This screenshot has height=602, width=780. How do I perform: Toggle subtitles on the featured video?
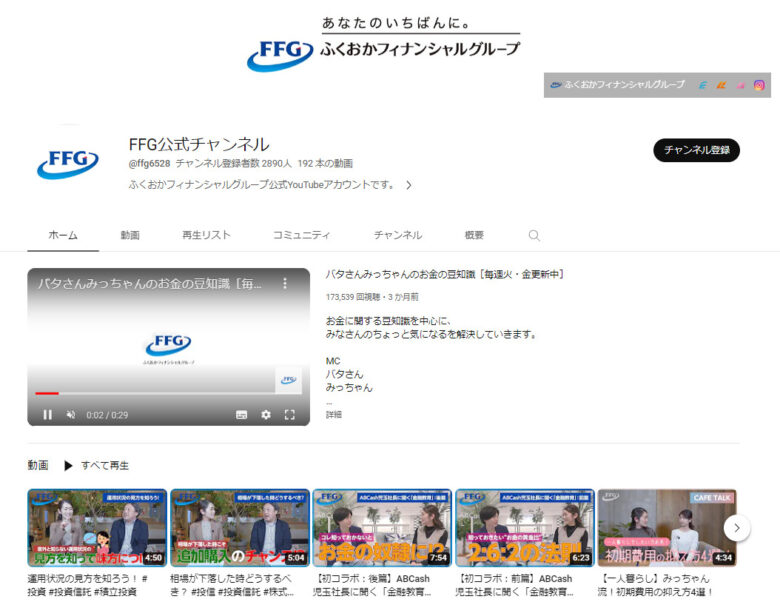241,414
